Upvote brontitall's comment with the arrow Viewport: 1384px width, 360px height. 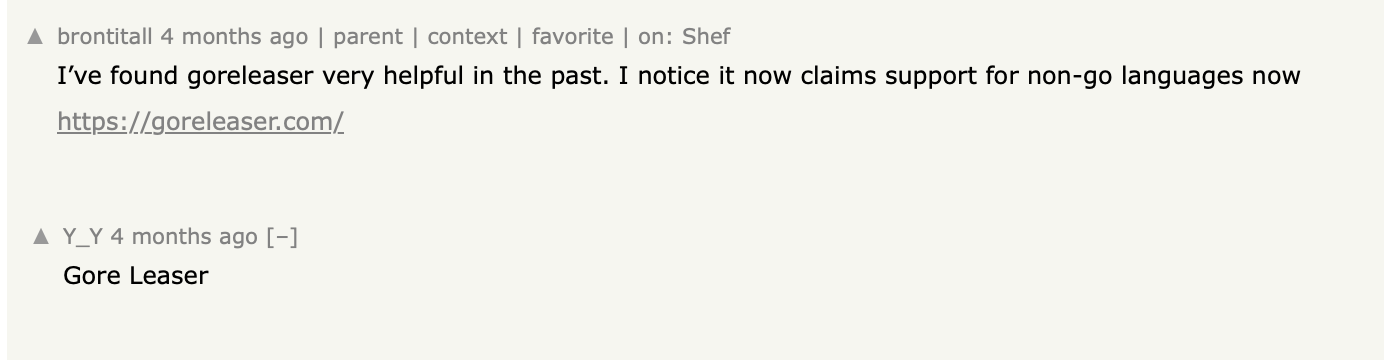tap(36, 37)
